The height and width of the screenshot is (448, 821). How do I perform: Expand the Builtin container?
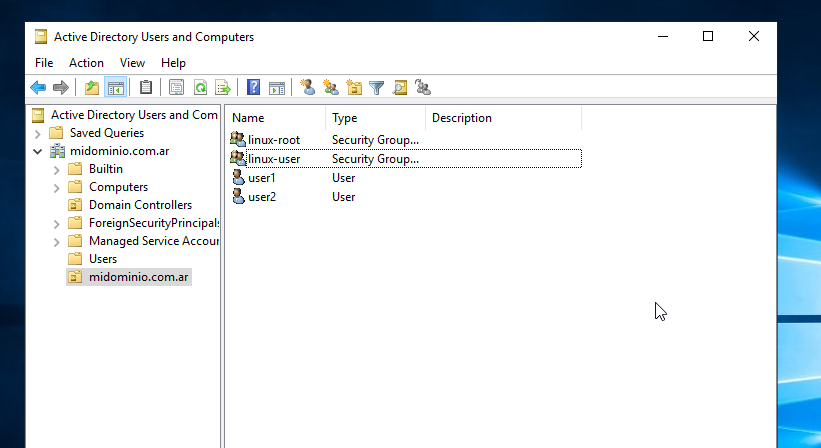[57, 170]
